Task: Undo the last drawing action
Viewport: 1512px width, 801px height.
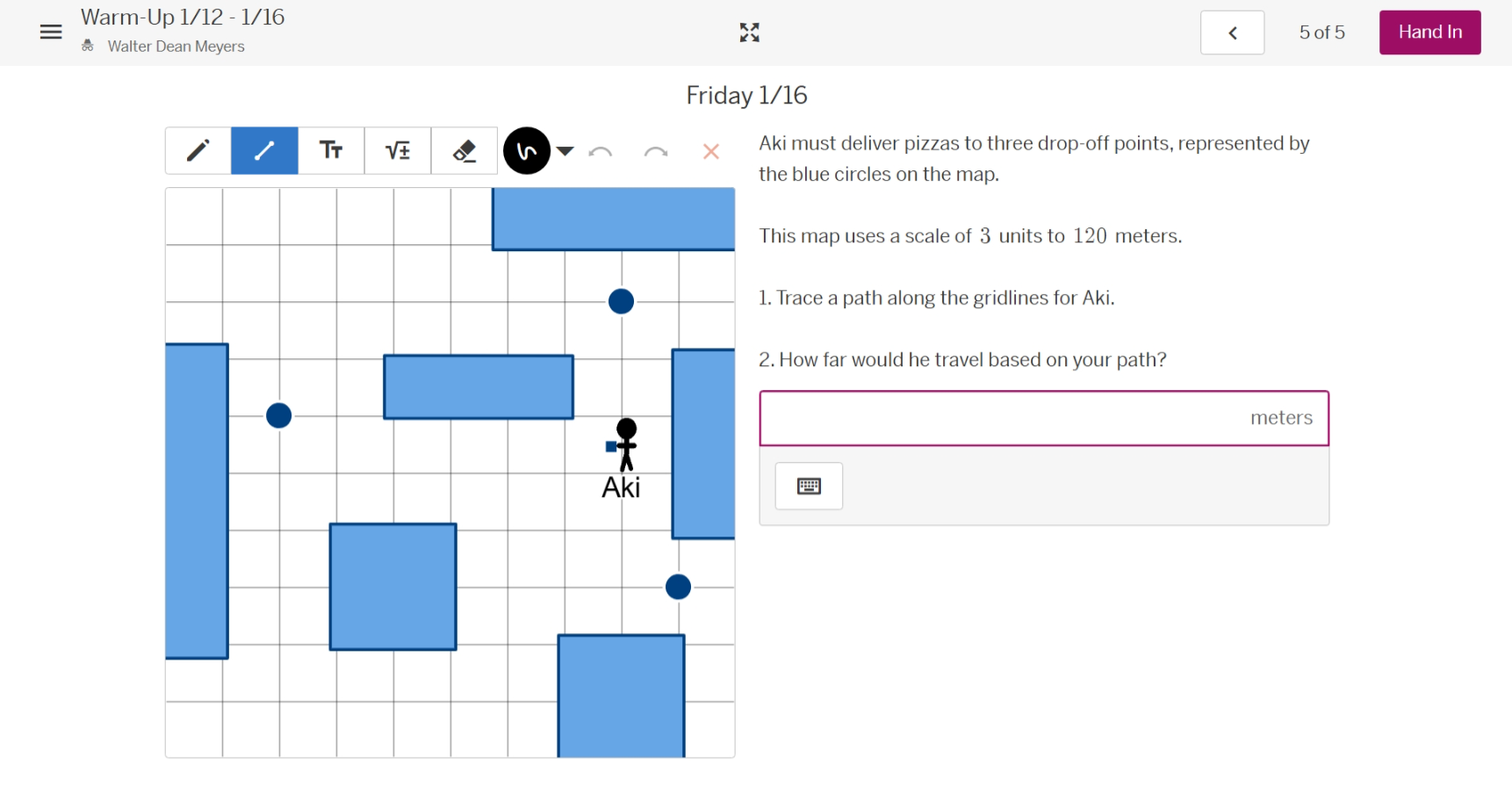Action: tap(601, 152)
